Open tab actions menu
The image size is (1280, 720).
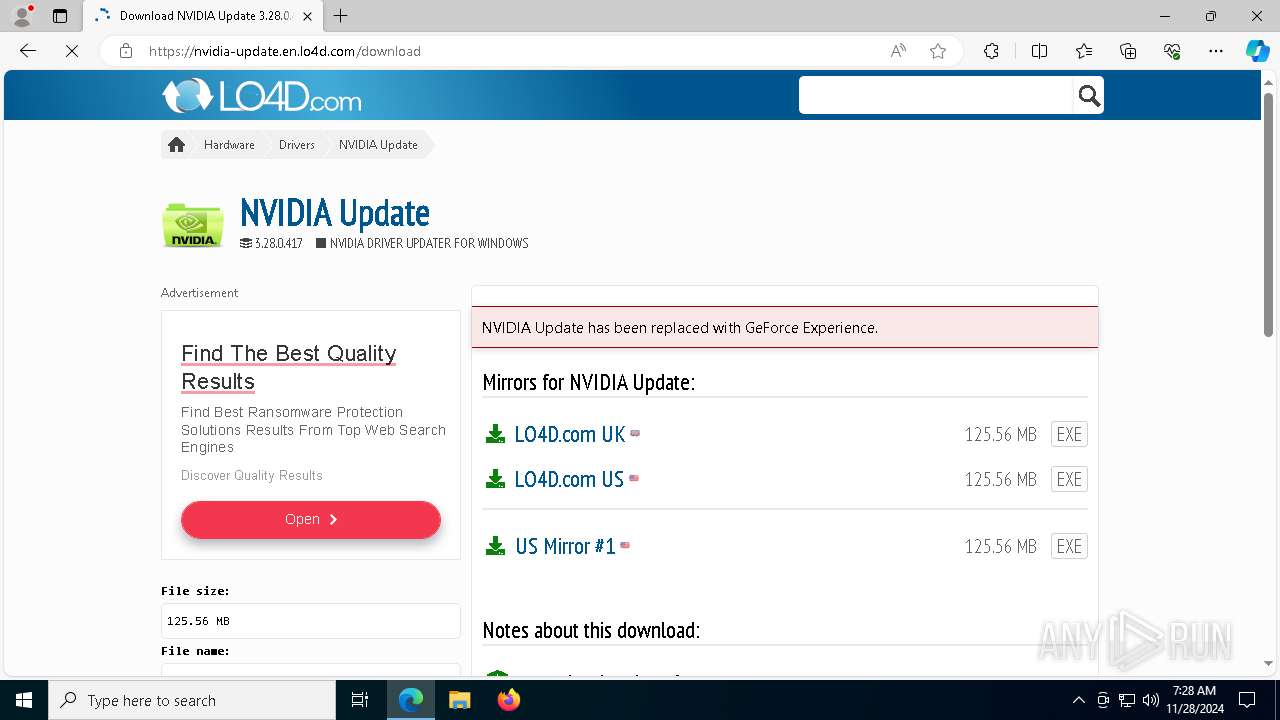[60, 16]
